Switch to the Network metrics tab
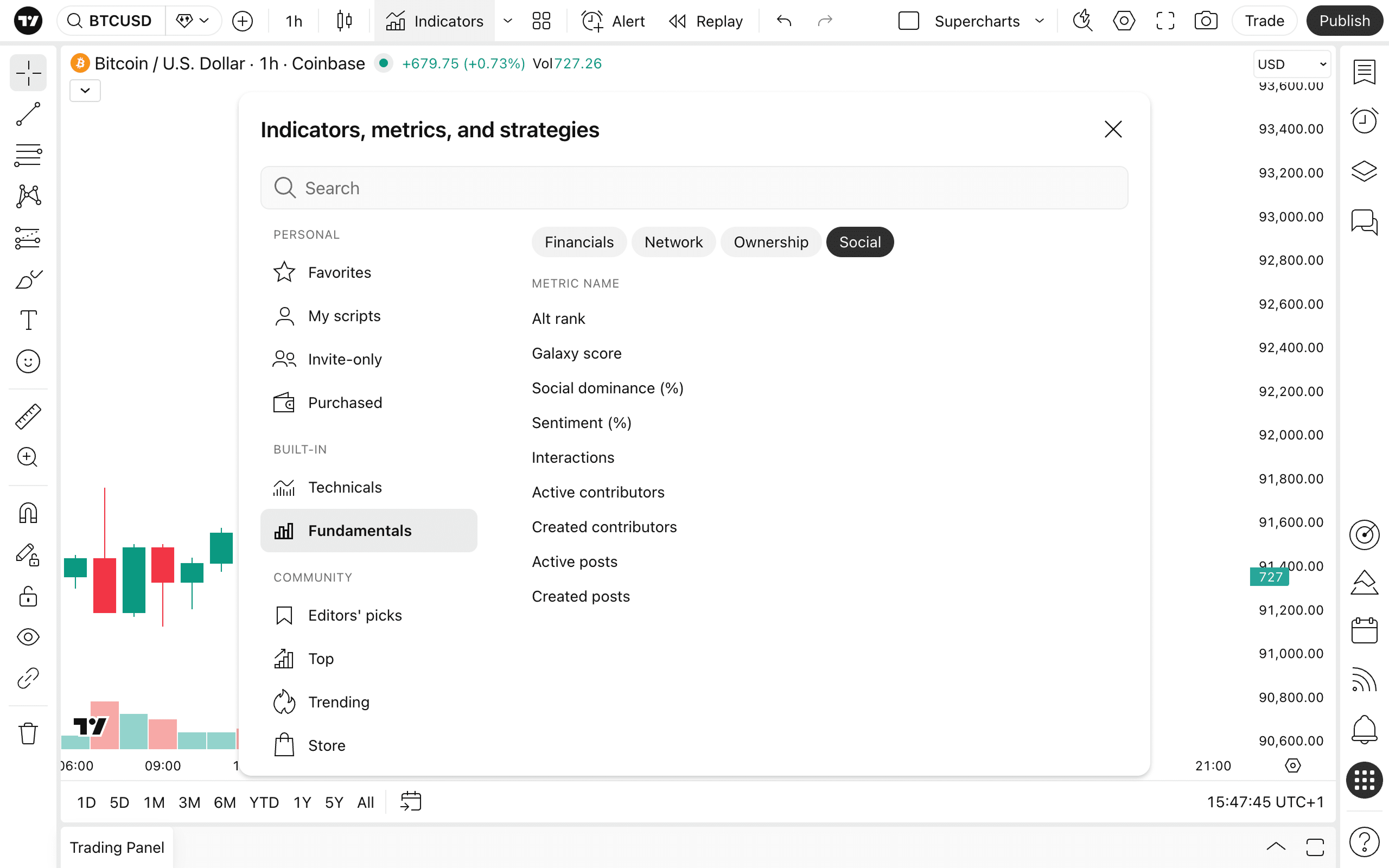The image size is (1389, 868). tap(673, 242)
